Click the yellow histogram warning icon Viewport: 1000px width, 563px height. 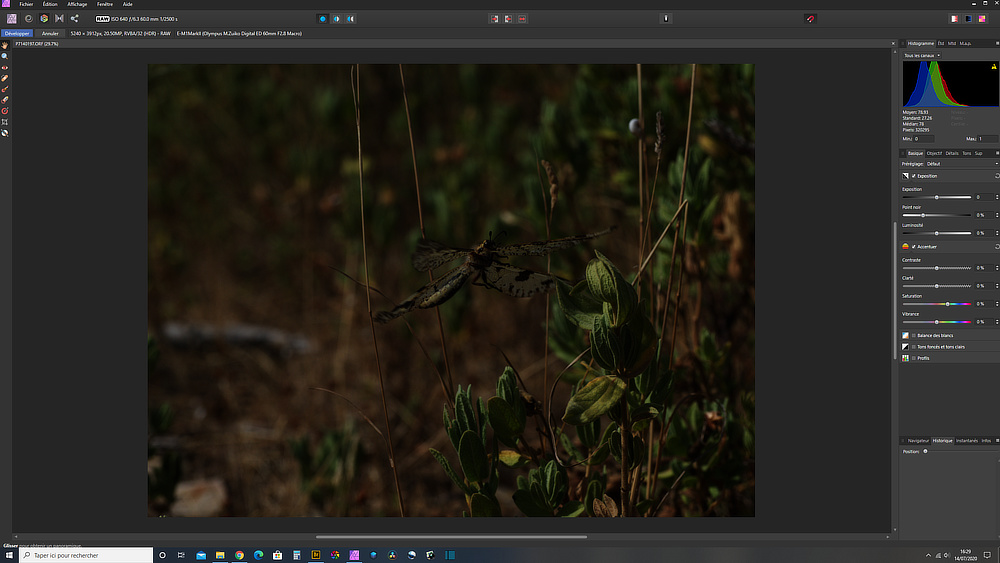[x=994, y=66]
